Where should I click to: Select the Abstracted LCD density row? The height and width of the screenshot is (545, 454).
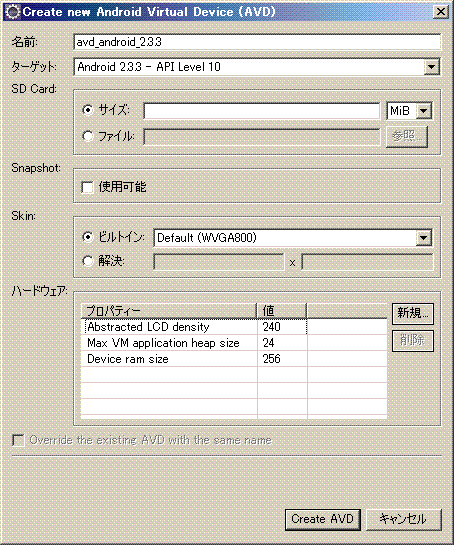pyautogui.click(x=234, y=327)
